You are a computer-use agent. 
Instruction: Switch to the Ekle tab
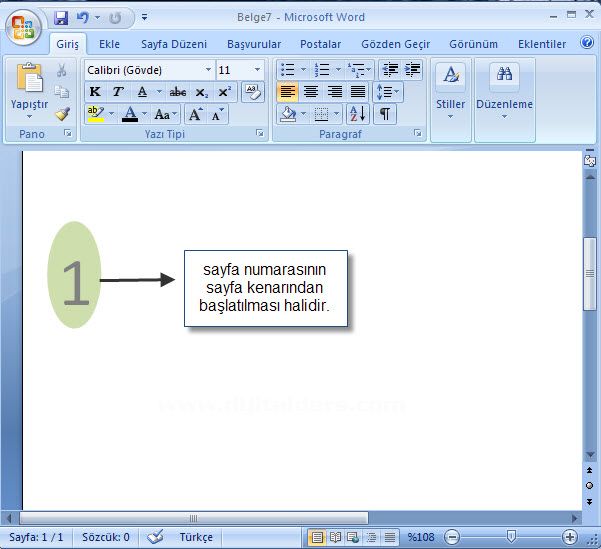109,44
